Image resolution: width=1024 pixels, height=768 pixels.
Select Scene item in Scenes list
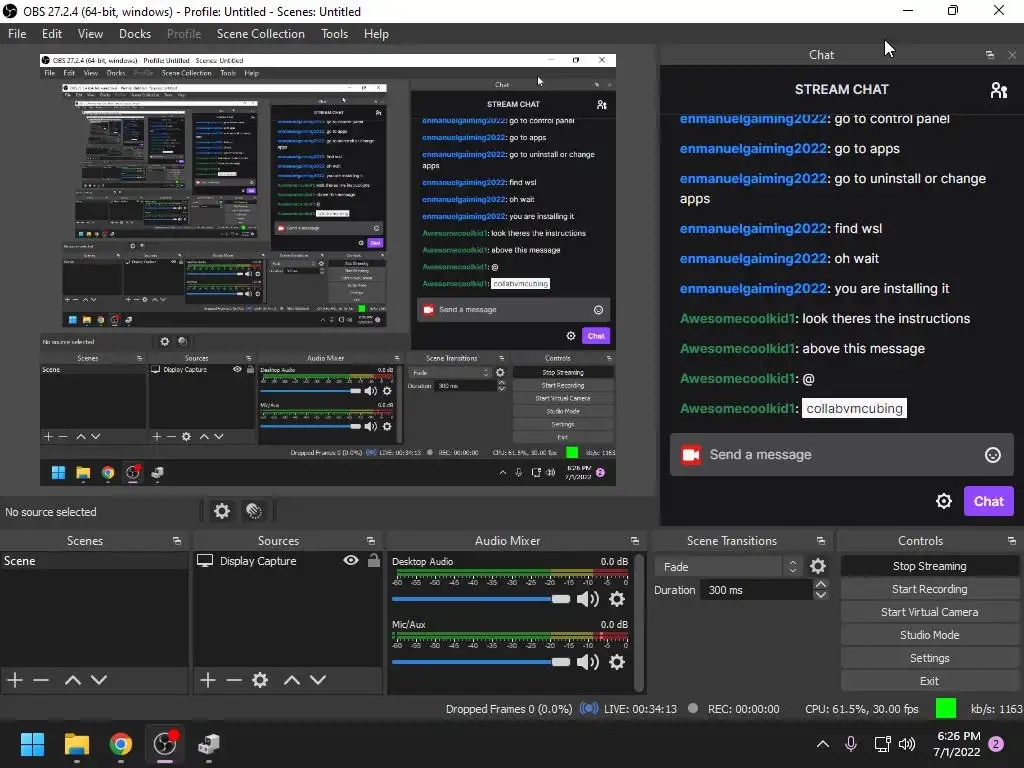[x=93, y=560]
